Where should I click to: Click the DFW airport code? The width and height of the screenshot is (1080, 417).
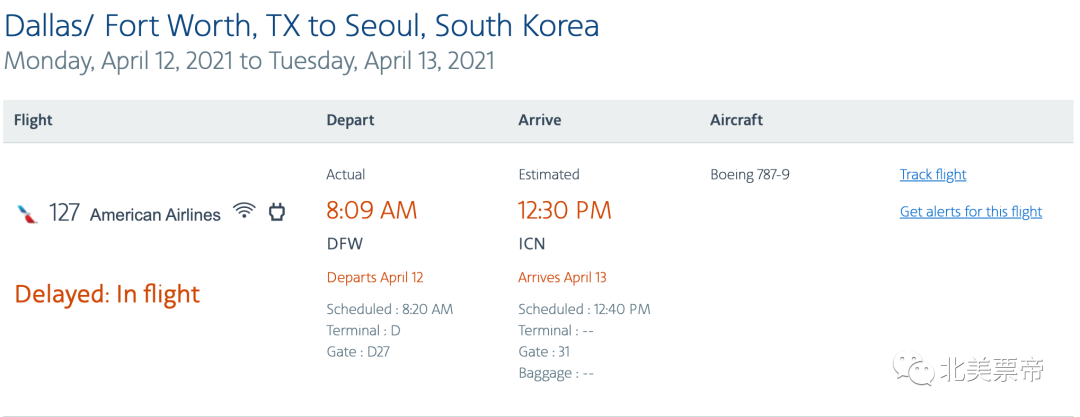point(345,244)
